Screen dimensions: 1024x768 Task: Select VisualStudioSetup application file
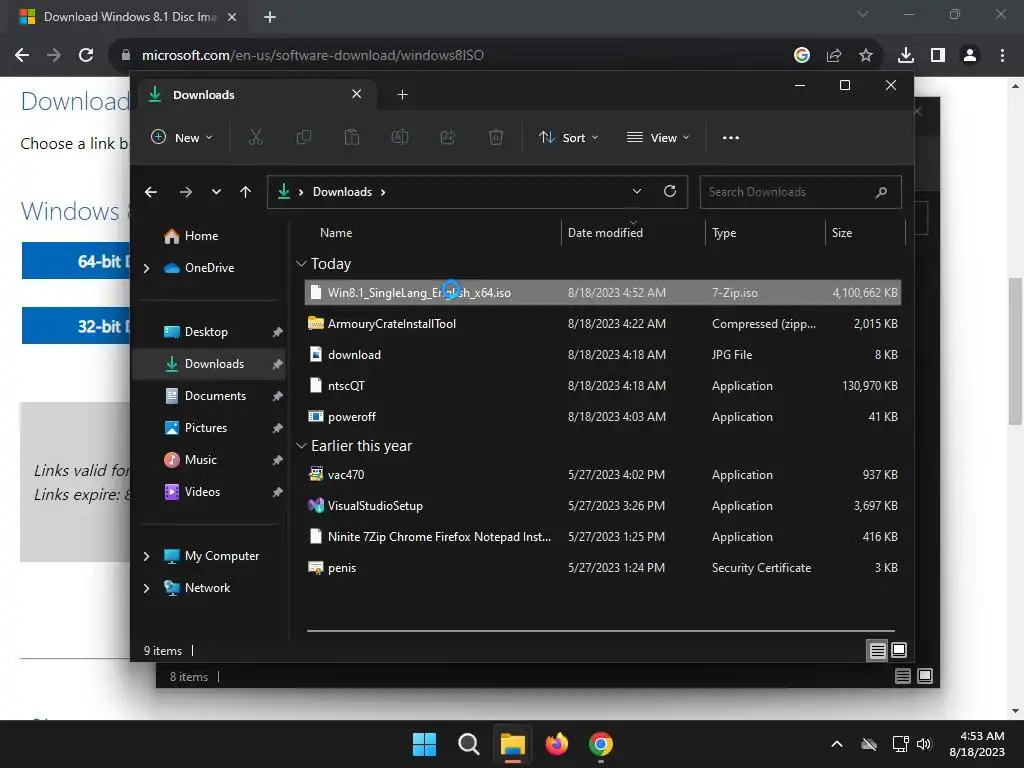pyautogui.click(x=603, y=506)
